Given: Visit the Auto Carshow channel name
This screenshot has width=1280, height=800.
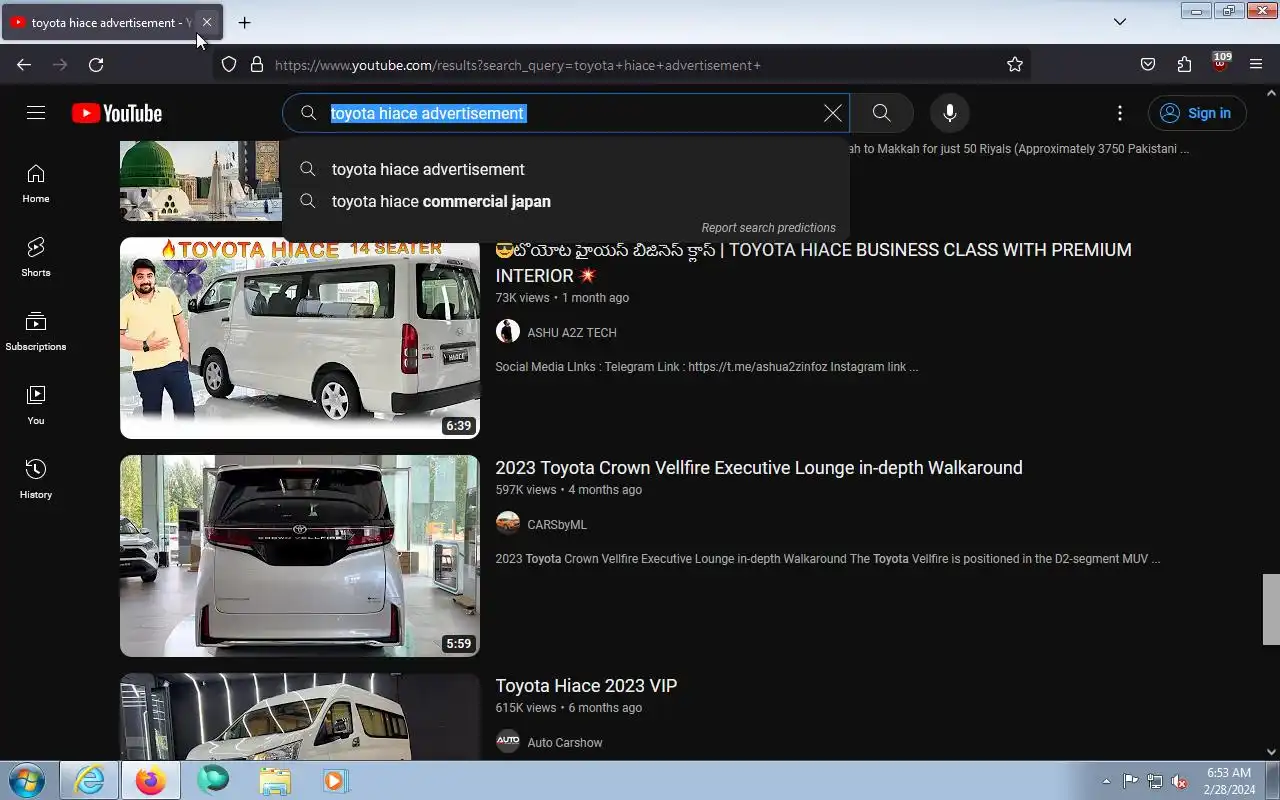Looking at the screenshot, I should click(565, 742).
